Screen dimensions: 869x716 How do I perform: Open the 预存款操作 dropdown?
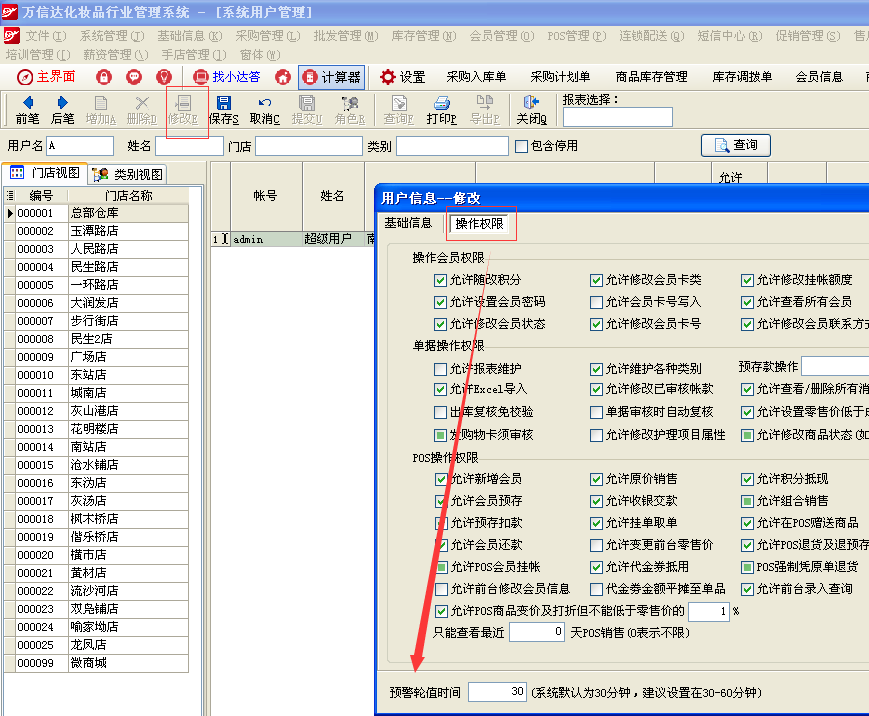(835, 366)
